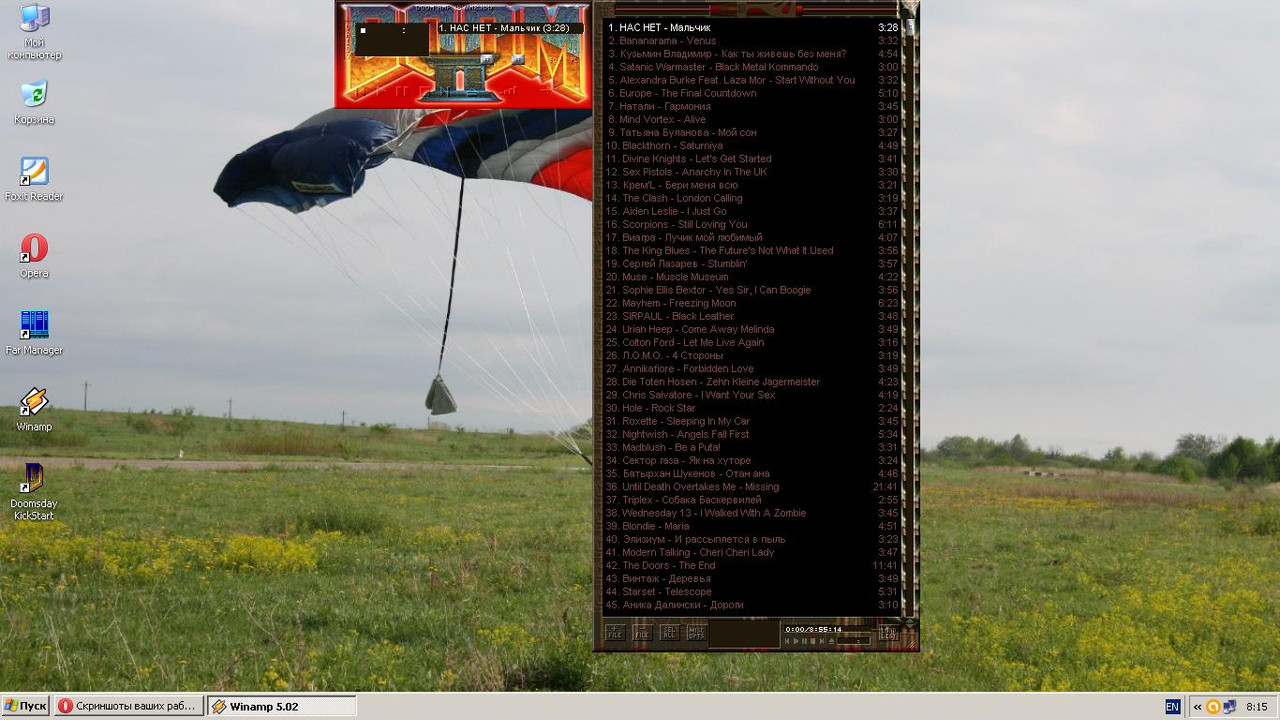1280x720 pixels.
Task: Click the playlist mini play control
Action: click(x=796, y=641)
